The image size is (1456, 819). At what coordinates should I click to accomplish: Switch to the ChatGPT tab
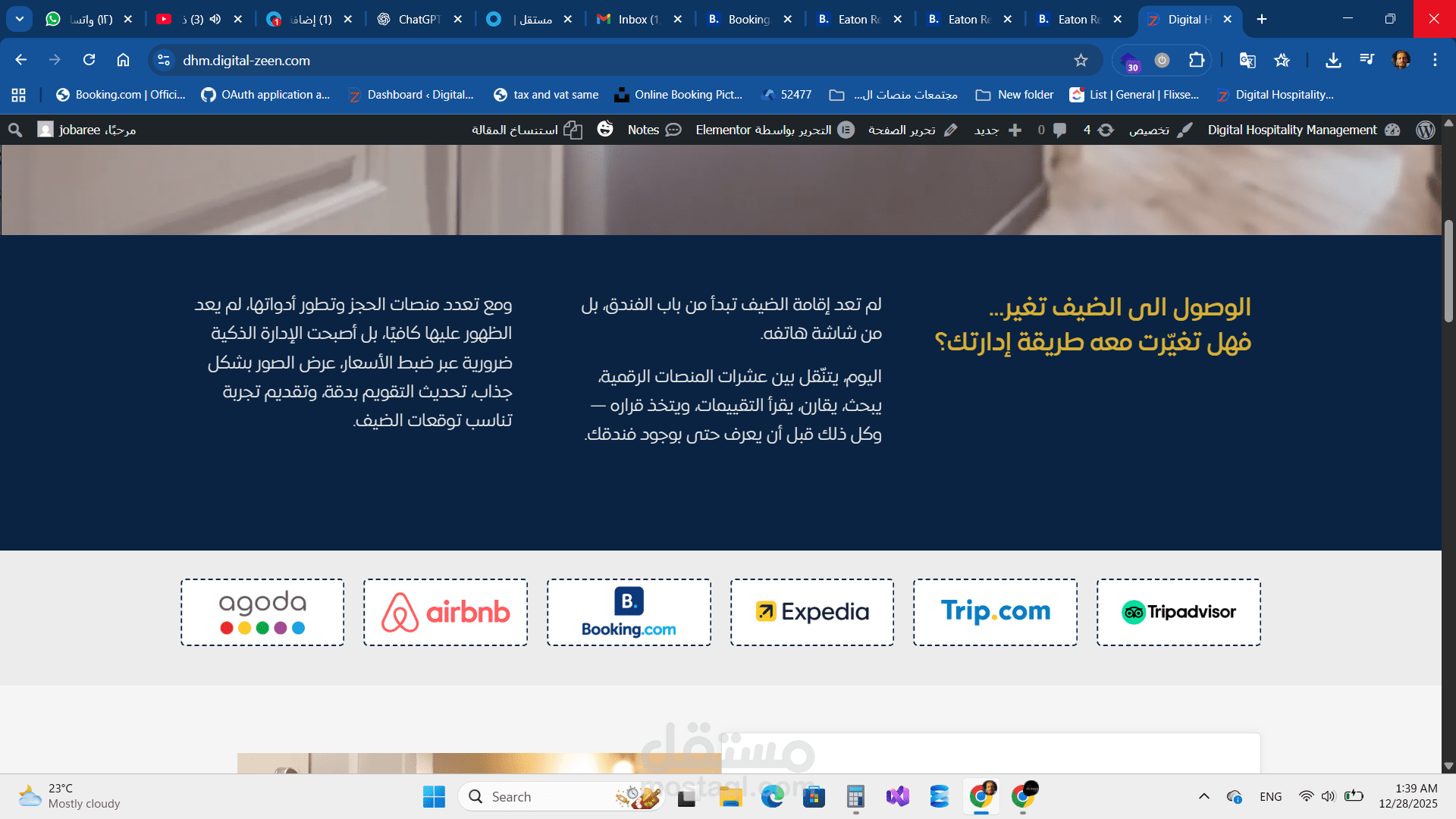pos(417,20)
